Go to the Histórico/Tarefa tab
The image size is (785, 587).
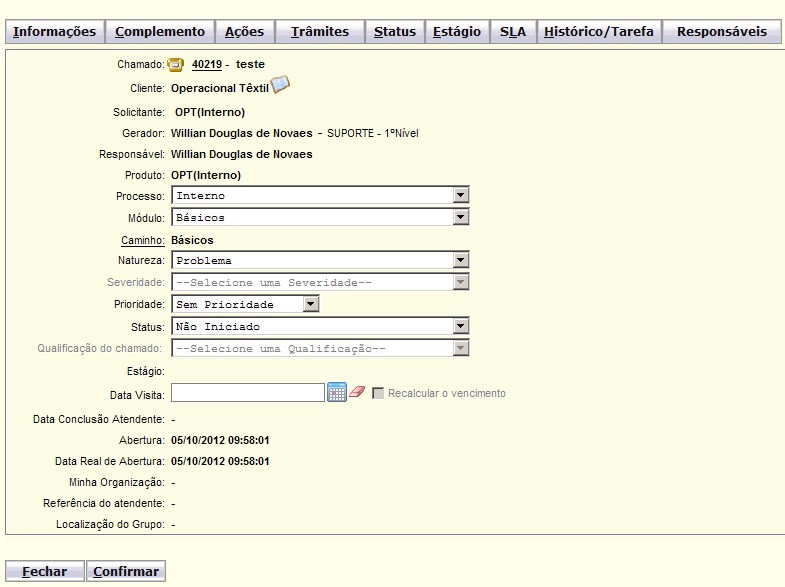(599, 32)
